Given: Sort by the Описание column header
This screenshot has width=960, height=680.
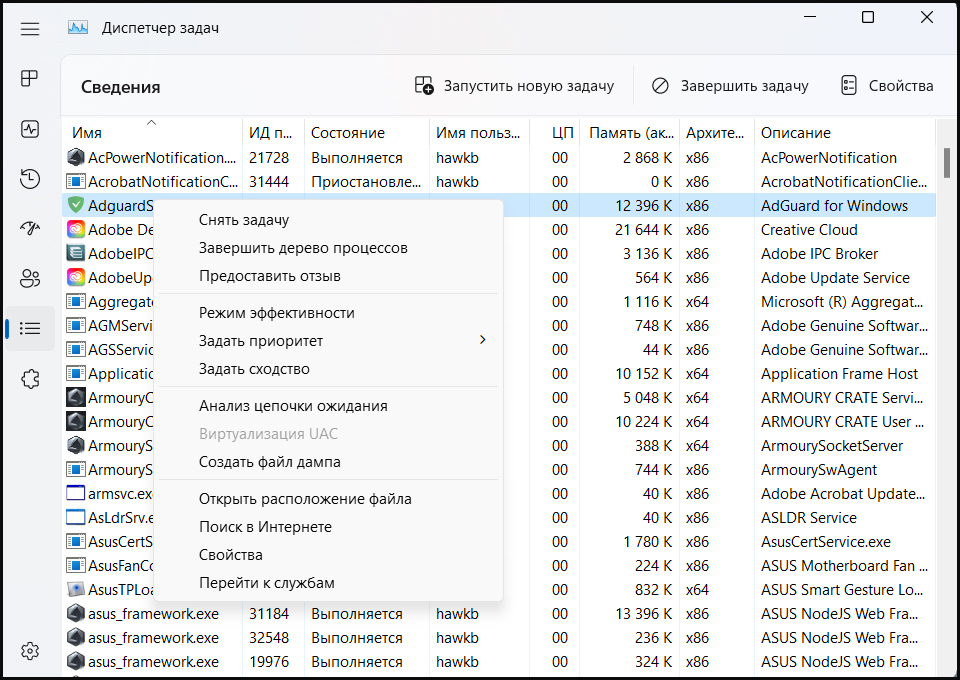Looking at the screenshot, I should tap(845, 132).
